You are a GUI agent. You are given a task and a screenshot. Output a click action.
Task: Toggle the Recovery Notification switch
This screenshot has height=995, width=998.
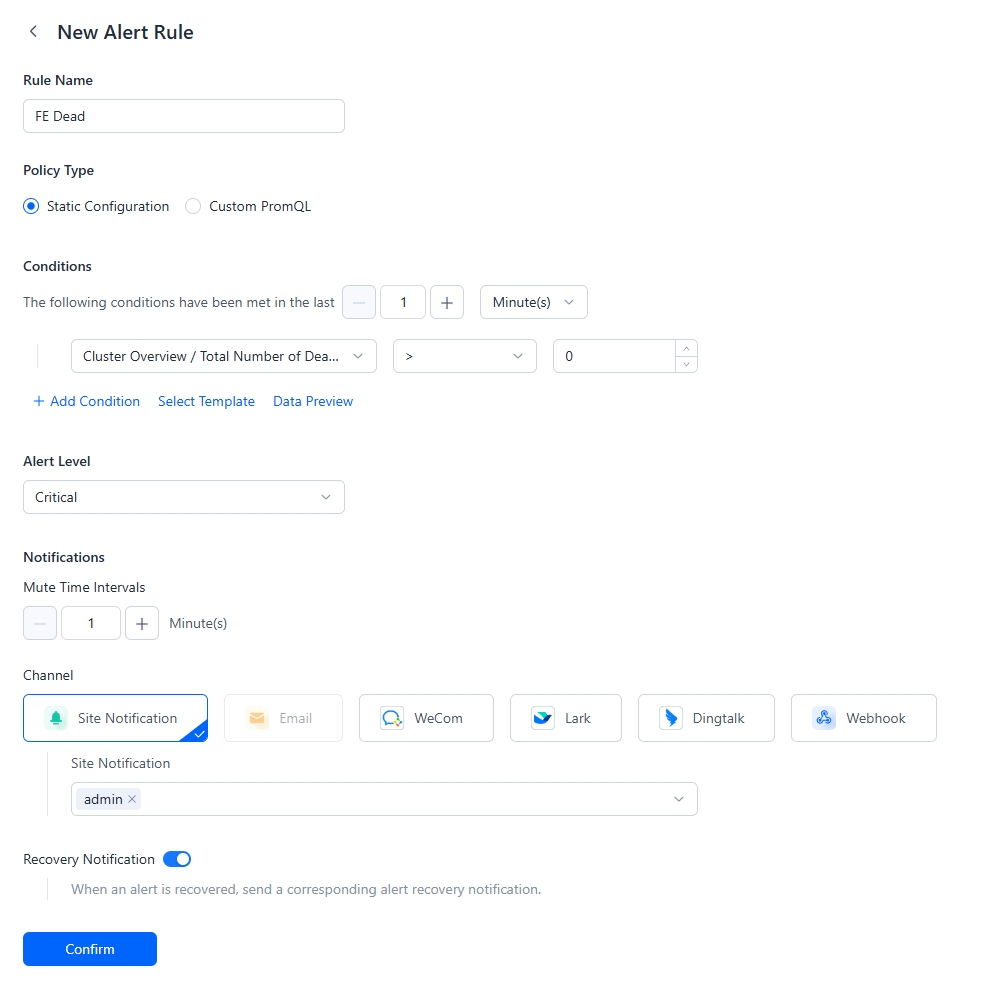(x=177, y=859)
